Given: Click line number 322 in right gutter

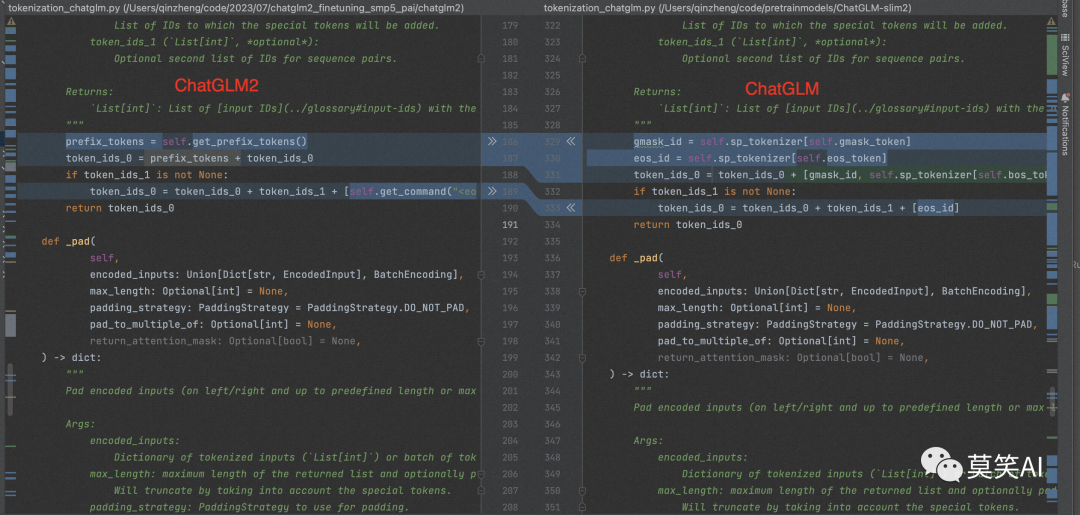Looking at the screenshot, I should pos(552,25).
